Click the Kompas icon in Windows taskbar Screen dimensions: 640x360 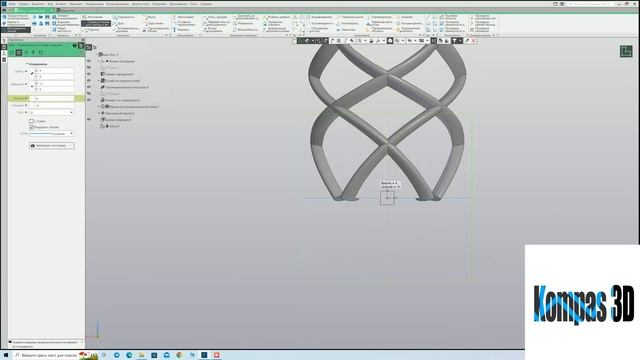(x=204, y=355)
